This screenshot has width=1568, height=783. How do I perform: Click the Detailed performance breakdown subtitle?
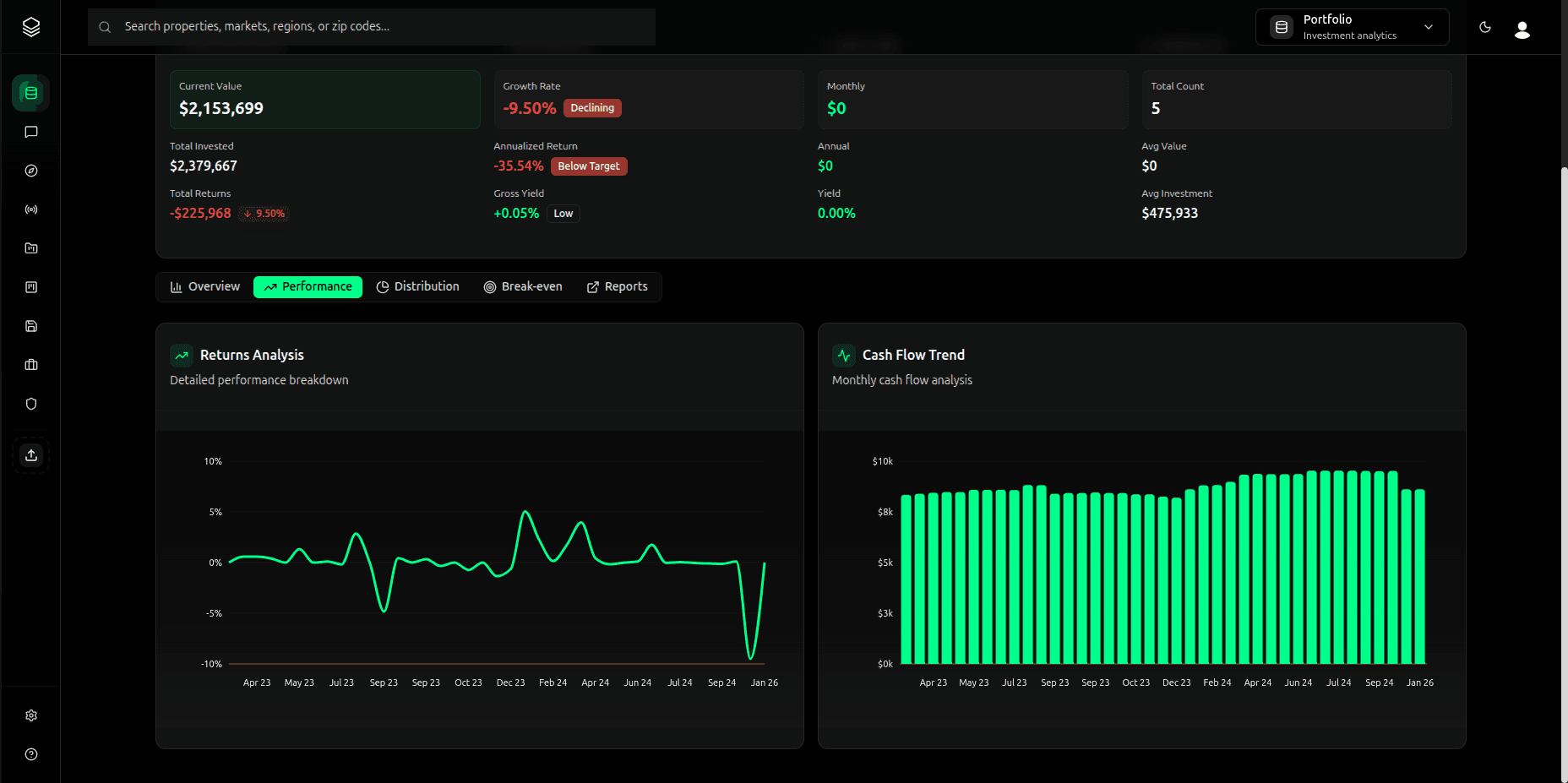pyautogui.click(x=259, y=381)
